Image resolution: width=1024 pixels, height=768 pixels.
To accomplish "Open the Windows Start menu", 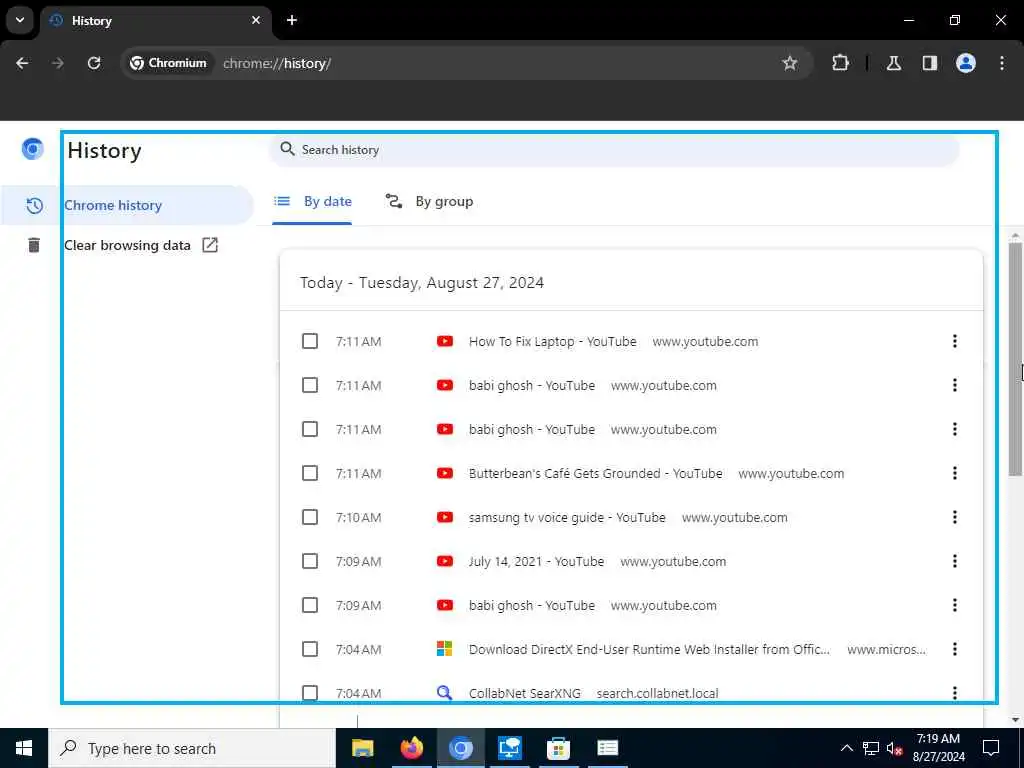I will 24,748.
